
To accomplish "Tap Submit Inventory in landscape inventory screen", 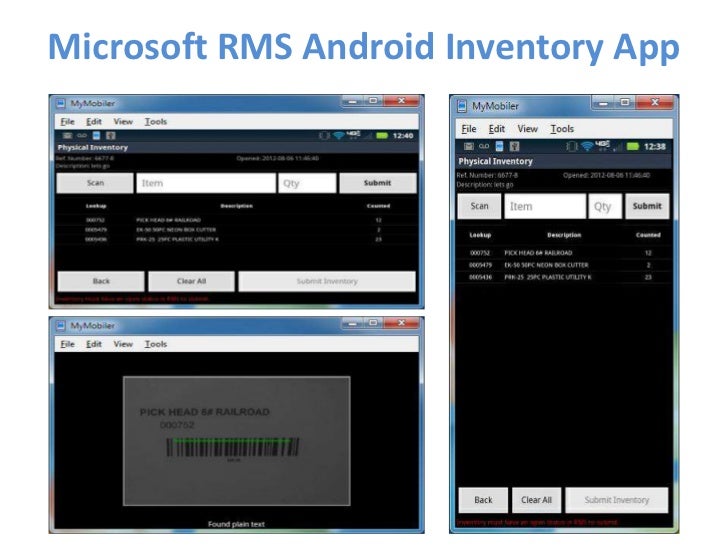I will point(327,281).
